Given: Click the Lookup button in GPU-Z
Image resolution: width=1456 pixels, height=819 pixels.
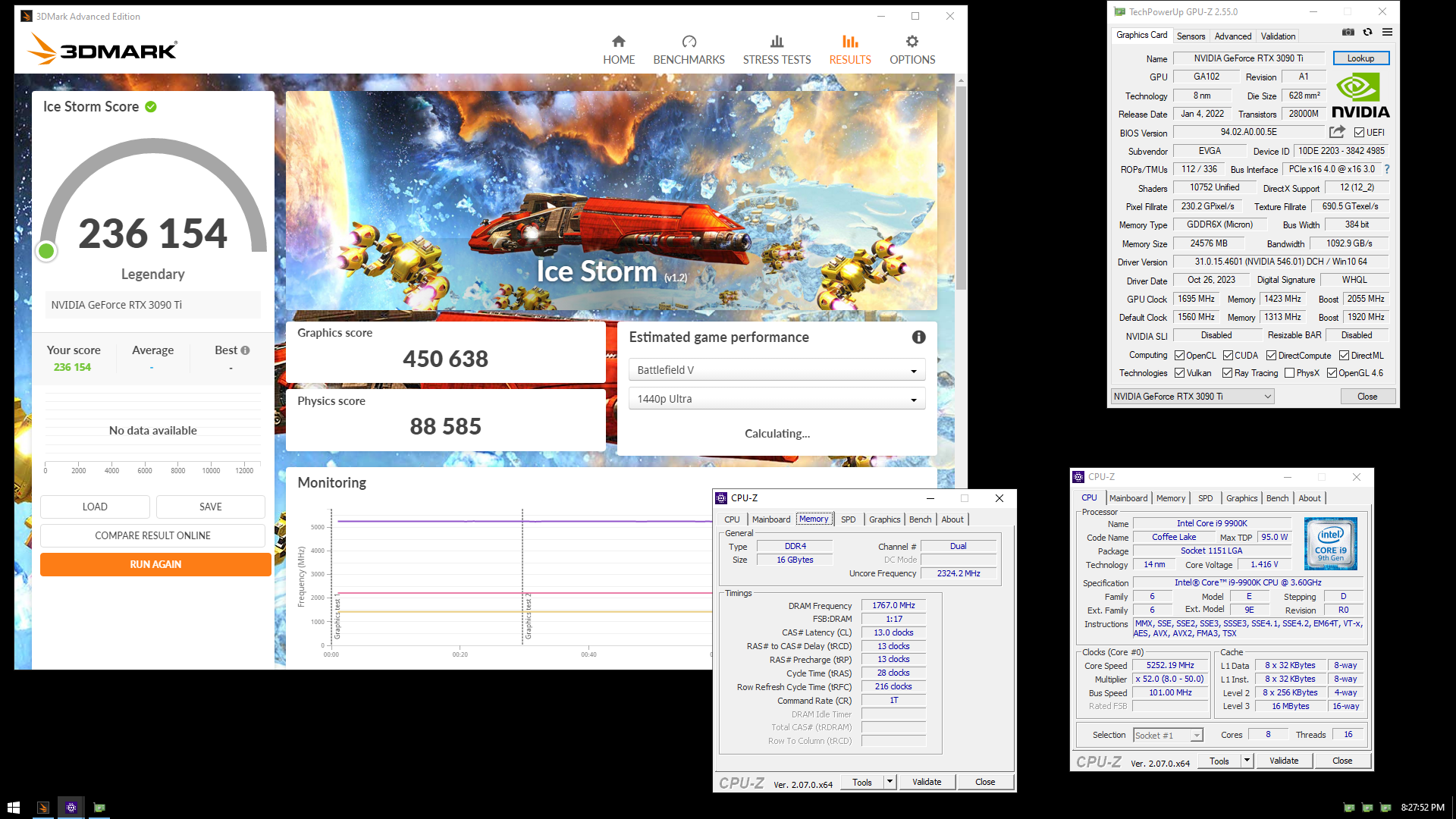Looking at the screenshot, I should (x=1360, y=58).
